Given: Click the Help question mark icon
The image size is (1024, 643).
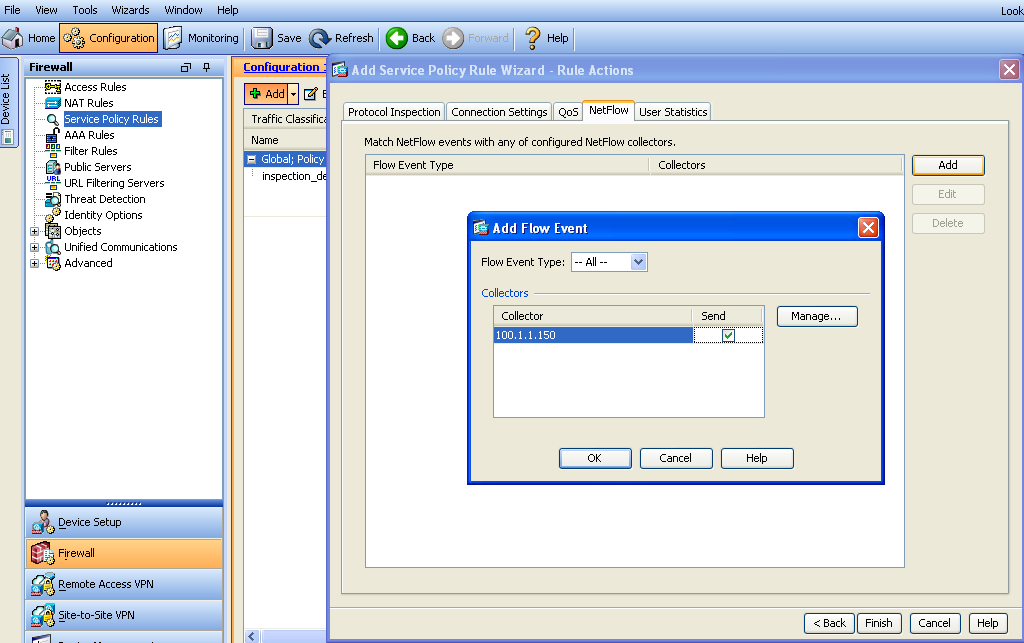Looking at the screenshot, I should (533, 38).
